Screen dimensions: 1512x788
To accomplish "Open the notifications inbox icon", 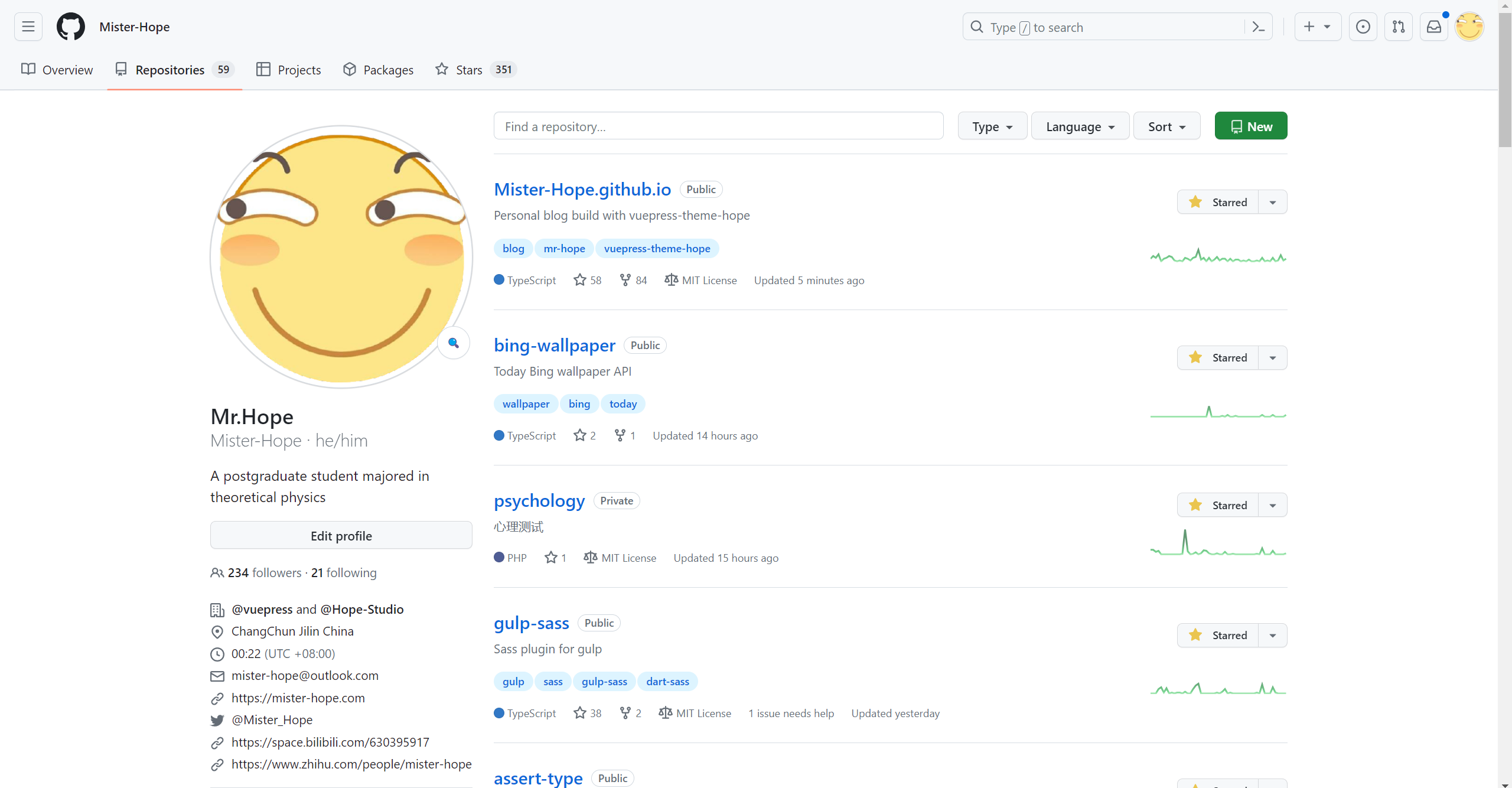I will point(1433,27).
